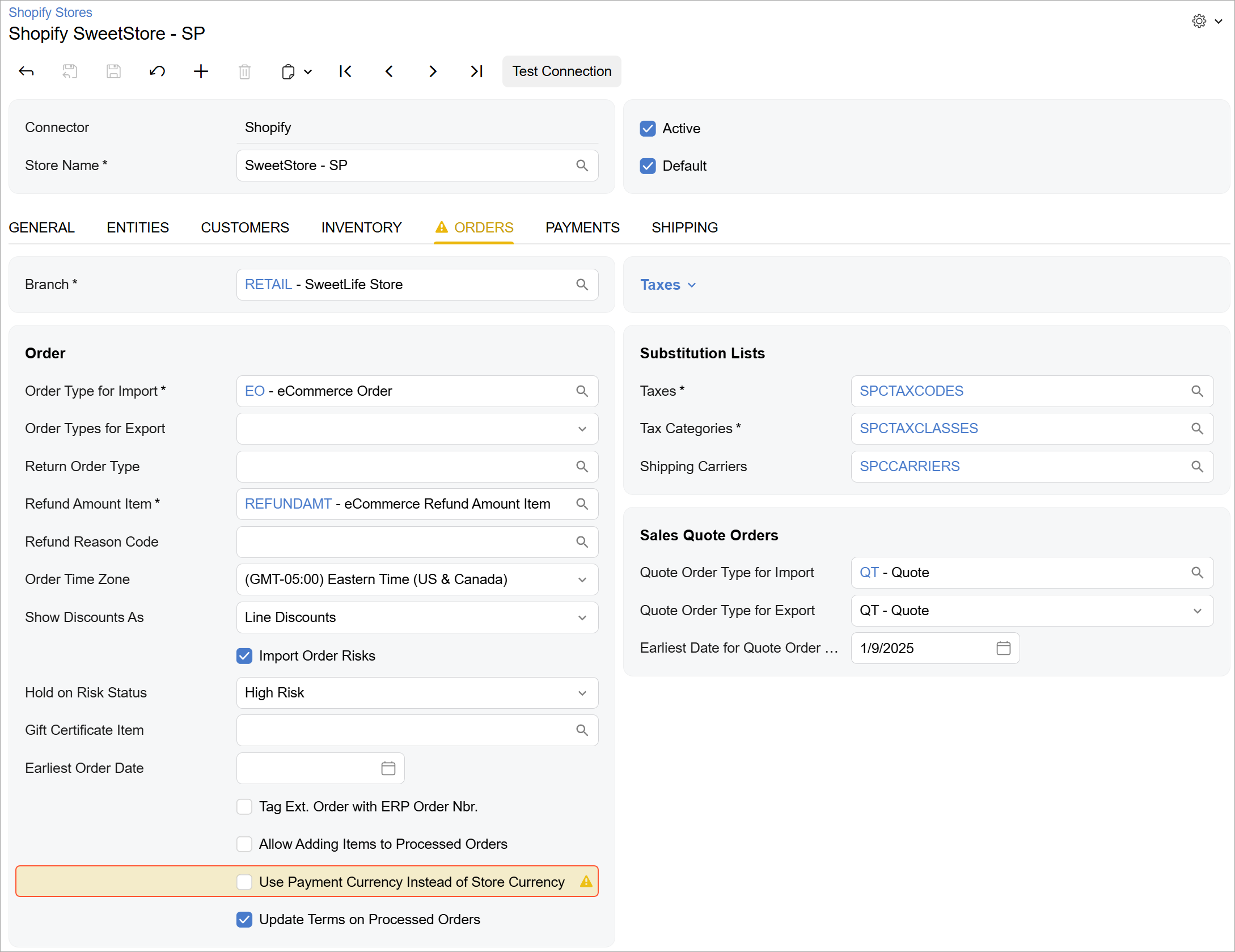Open the Shopify Stores breadcrumb link

pyautogui.click(x=50, y=12)
